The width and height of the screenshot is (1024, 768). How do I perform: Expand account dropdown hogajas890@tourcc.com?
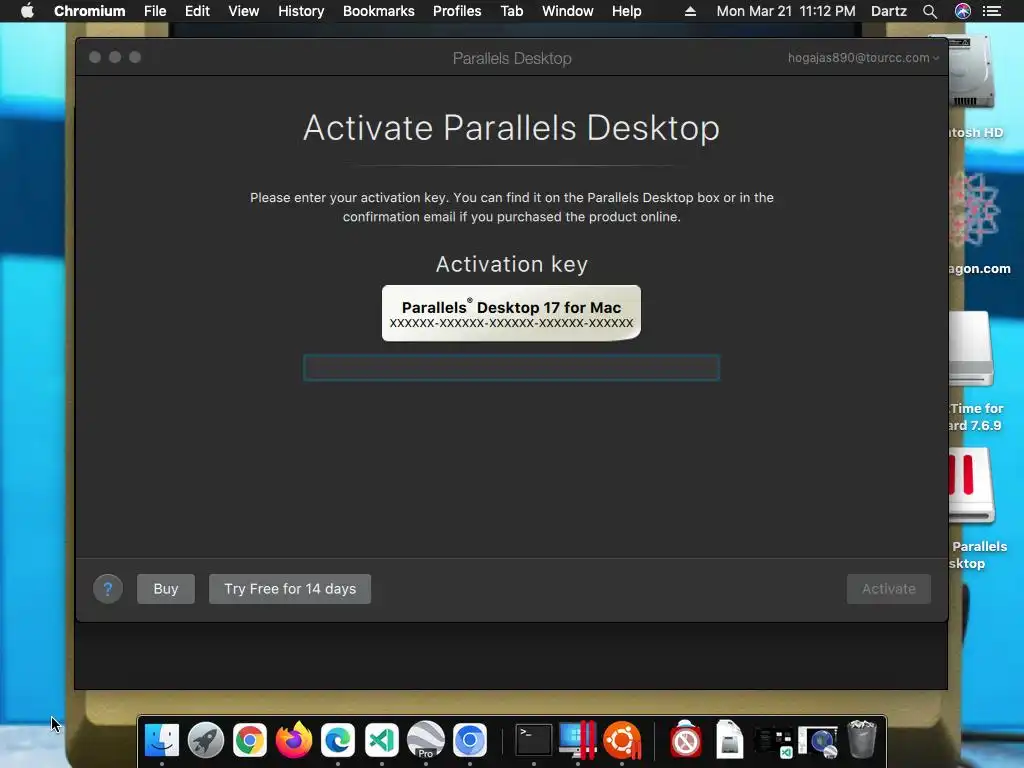(x=863, y=57)
